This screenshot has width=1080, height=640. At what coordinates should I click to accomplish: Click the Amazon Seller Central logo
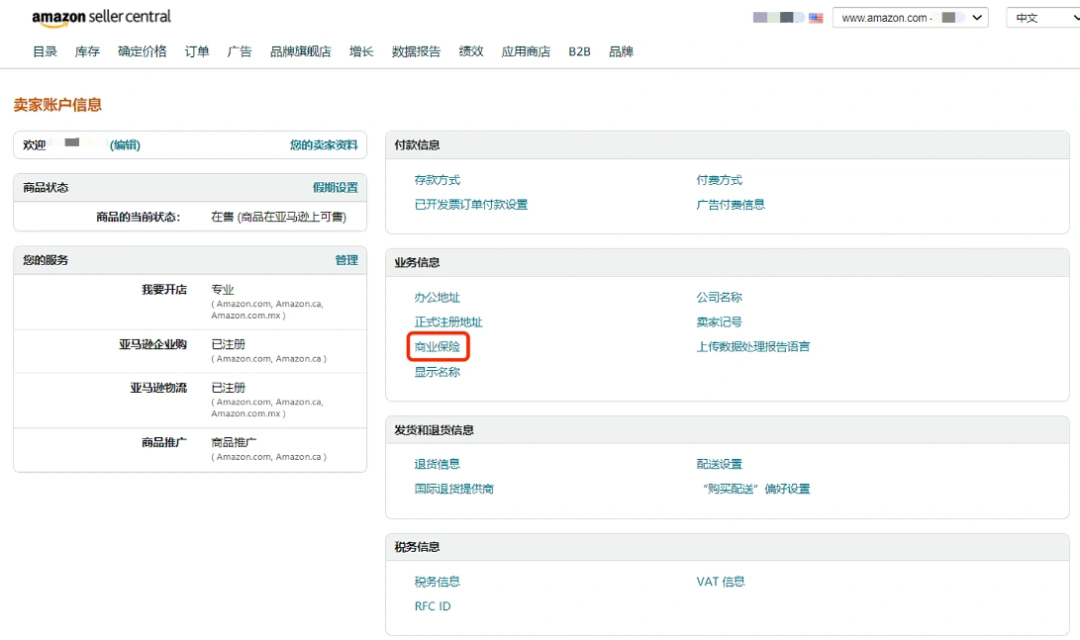point(100,17)
